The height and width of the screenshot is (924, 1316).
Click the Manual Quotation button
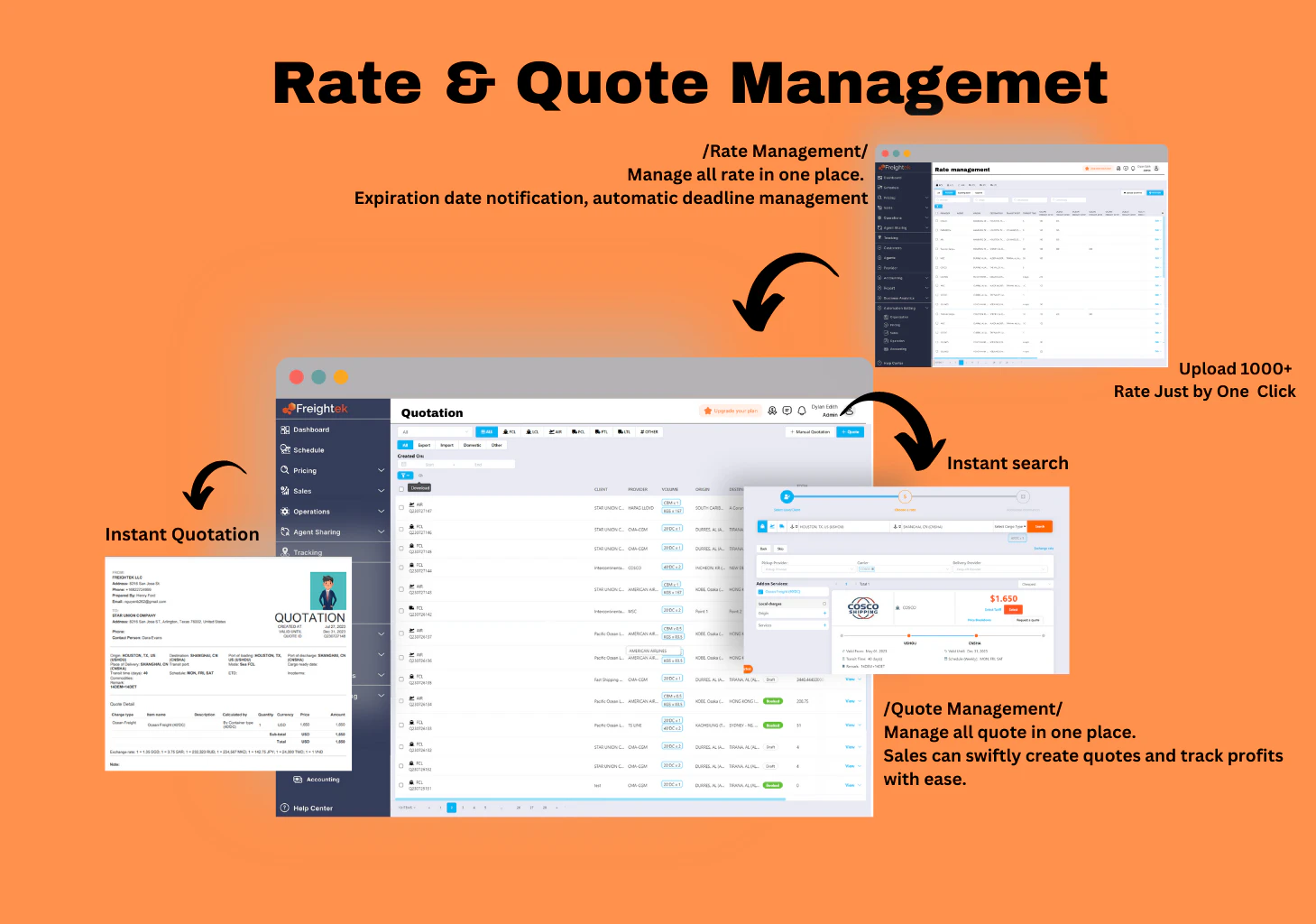coord(810,432)
